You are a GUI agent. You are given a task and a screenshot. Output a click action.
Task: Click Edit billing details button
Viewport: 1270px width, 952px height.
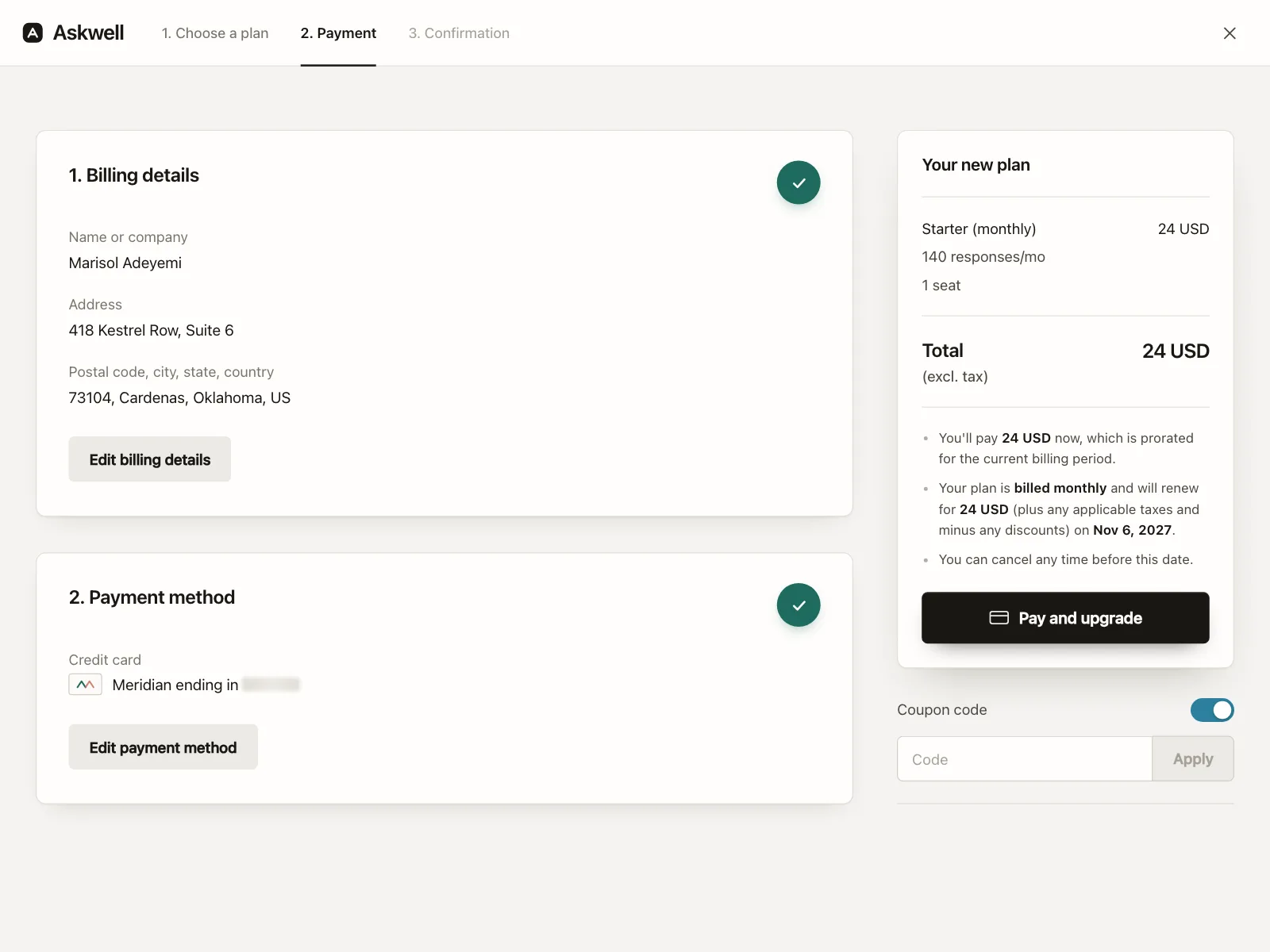click(x=150, y=459)
